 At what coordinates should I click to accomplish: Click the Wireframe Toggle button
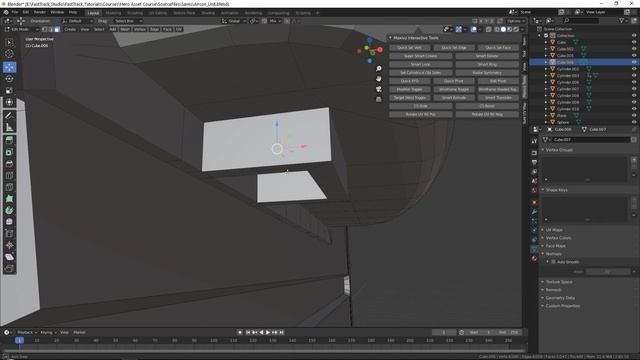(453, 89)
